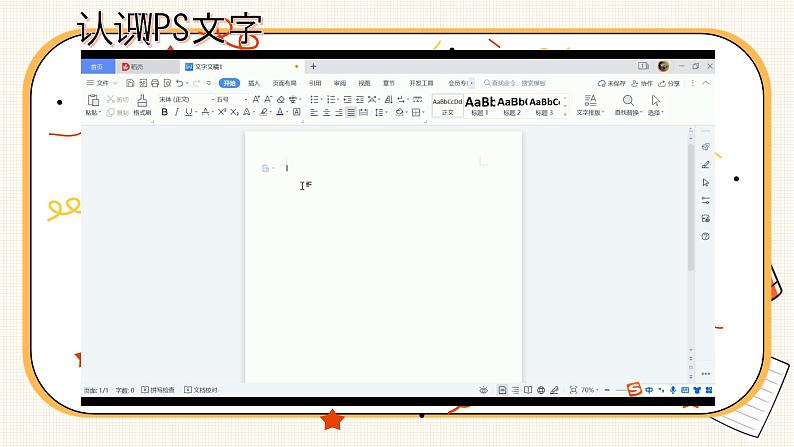Image resolution: width=794 pixels, height=447 pixels.
Task: Toggle the underline U icon
Action: pos(188,112)
